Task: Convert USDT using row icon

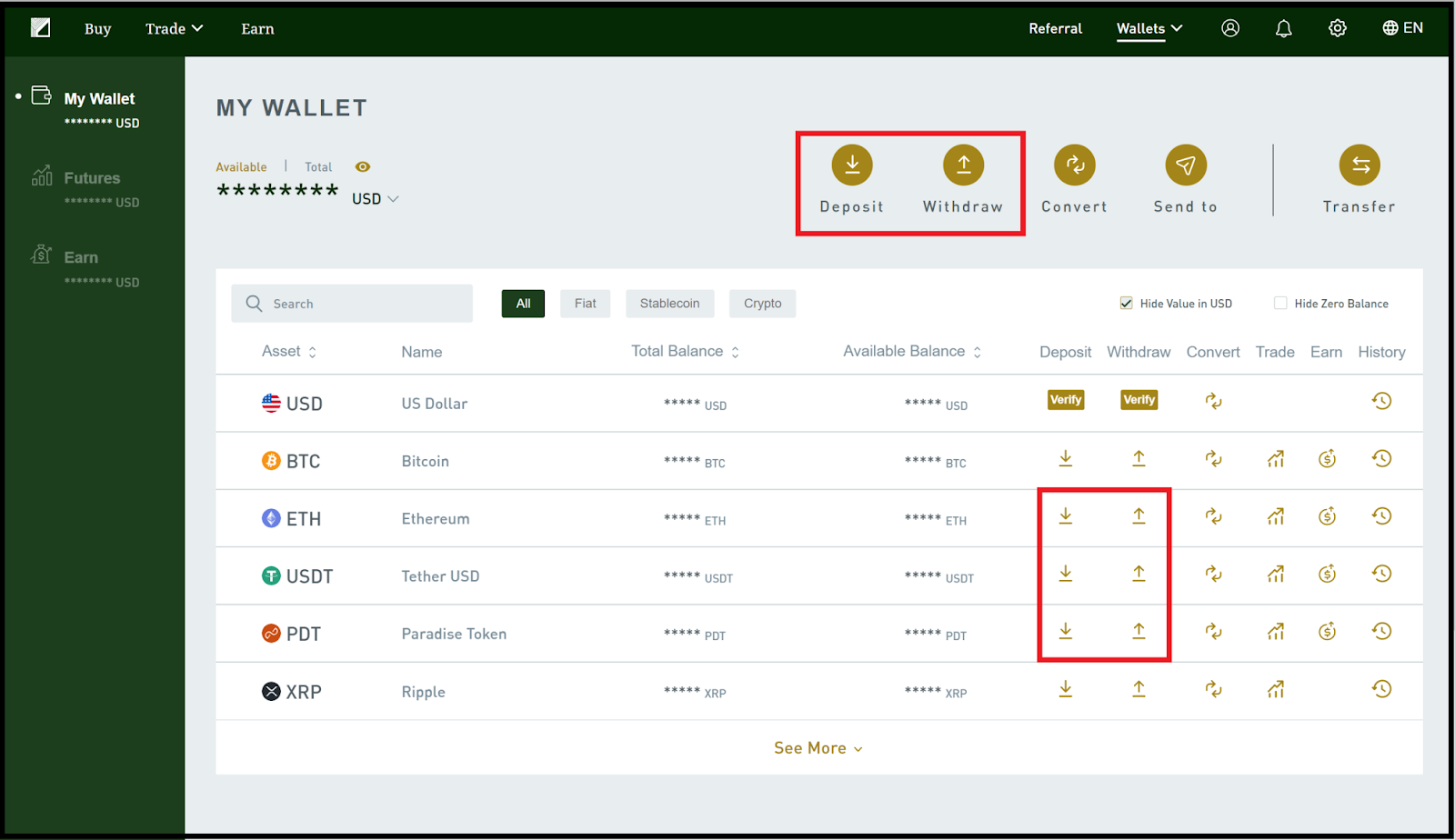Action: pos(1213,574)
